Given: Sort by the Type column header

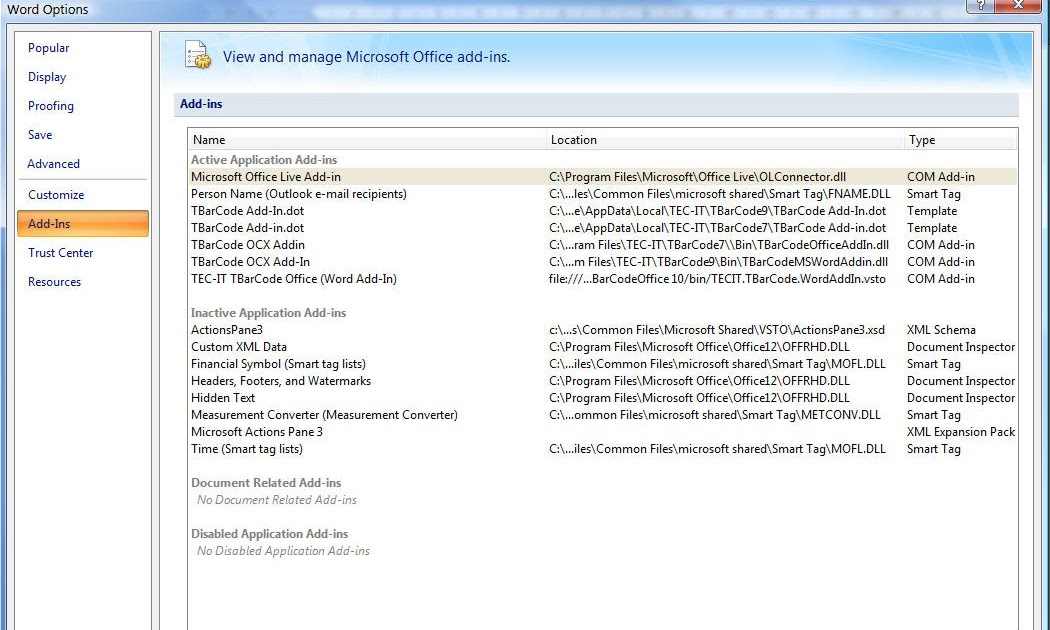Looking at the screenshot, I should pyautogui.click(x=960, y=140).
